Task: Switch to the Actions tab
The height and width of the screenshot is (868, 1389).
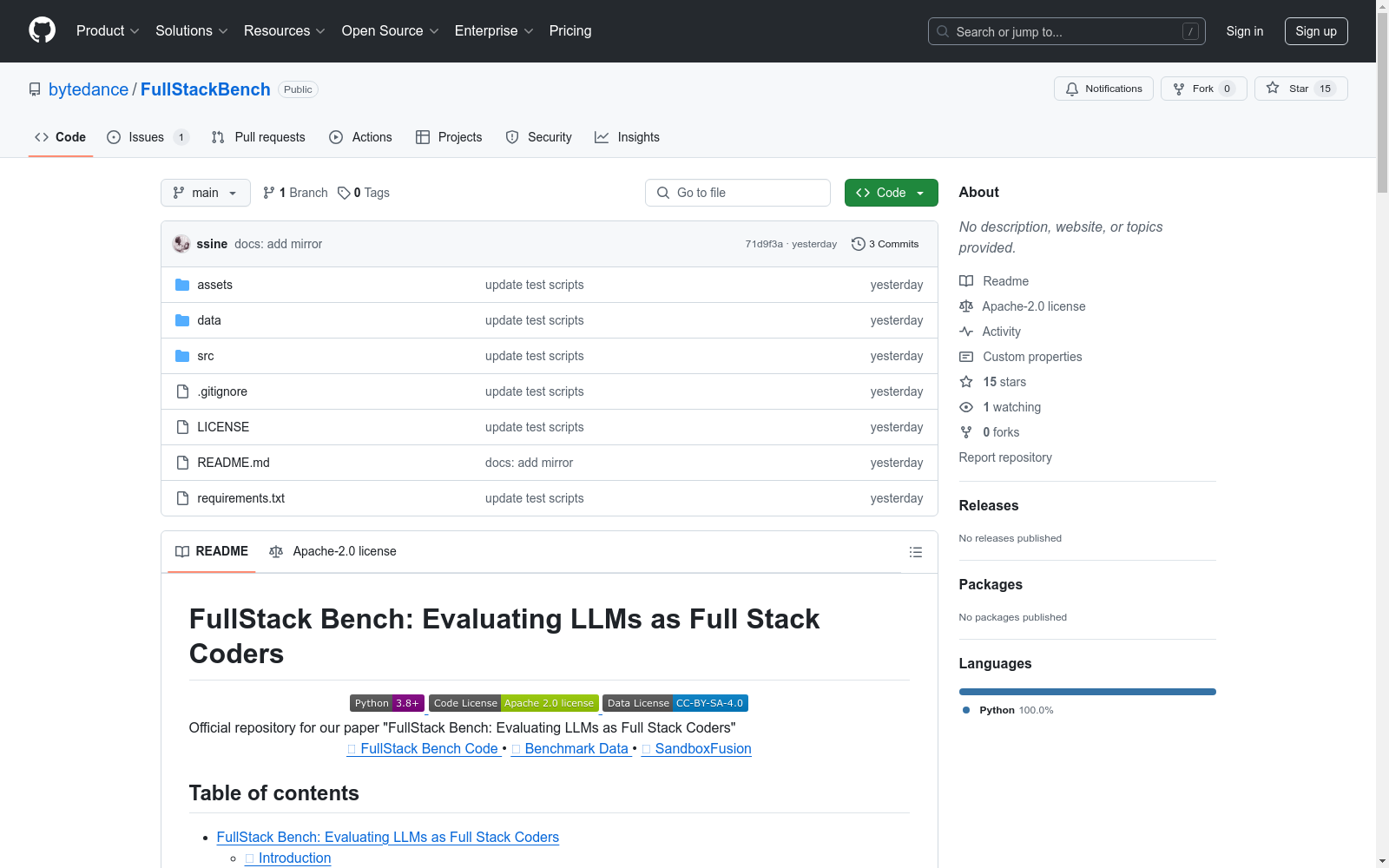Action: [361, 137]
